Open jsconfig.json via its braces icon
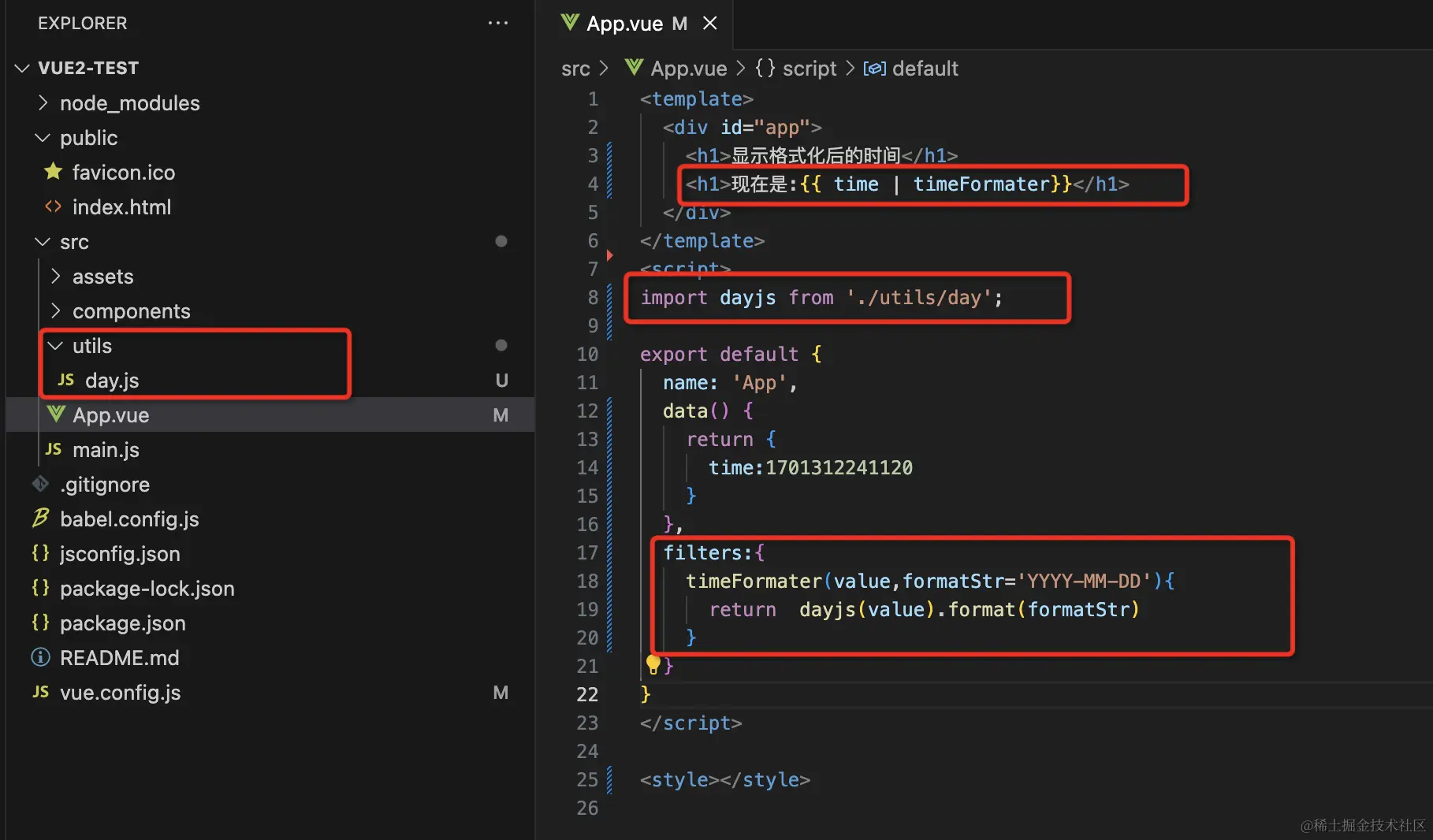Screen dimensions: 1433x840 coord(40,553)
